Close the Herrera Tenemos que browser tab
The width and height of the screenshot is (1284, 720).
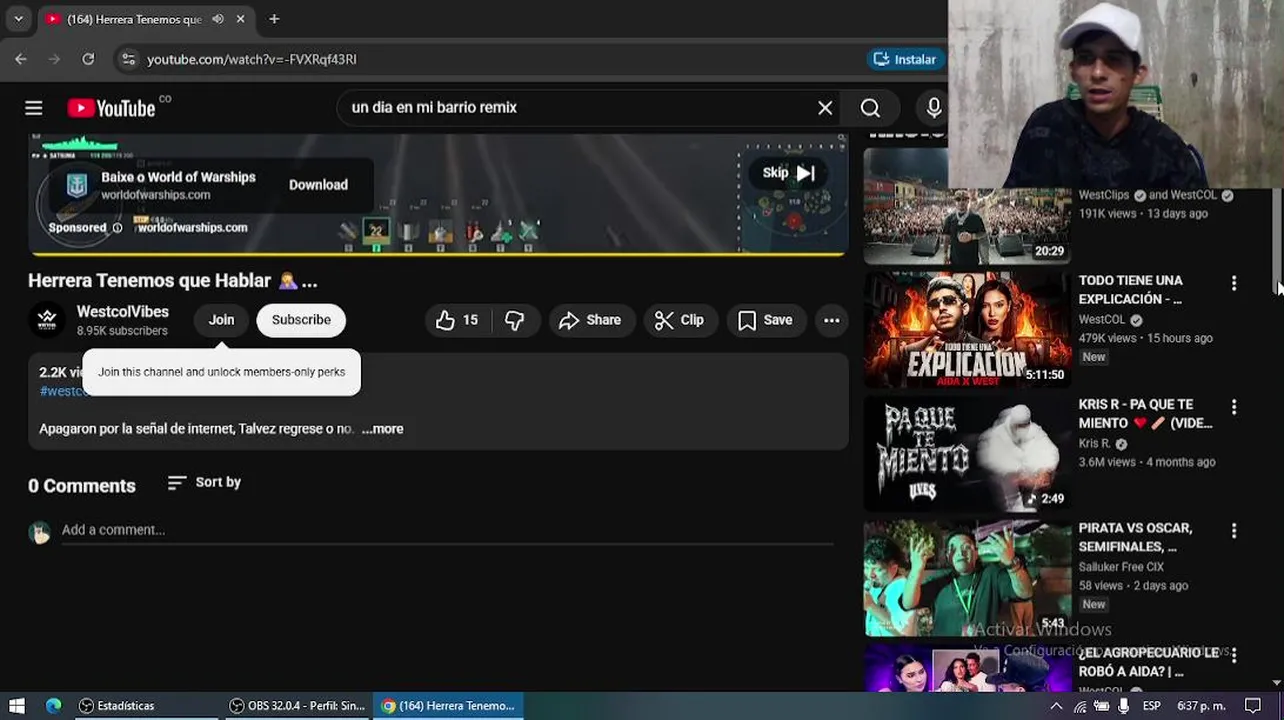click(240, 19)
